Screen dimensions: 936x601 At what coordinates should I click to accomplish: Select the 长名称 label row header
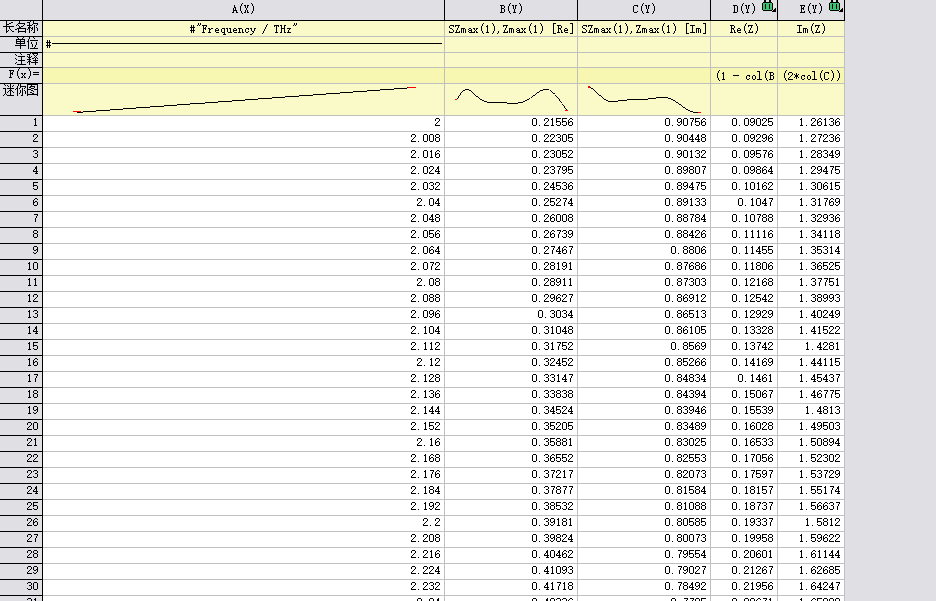(21, 28)
